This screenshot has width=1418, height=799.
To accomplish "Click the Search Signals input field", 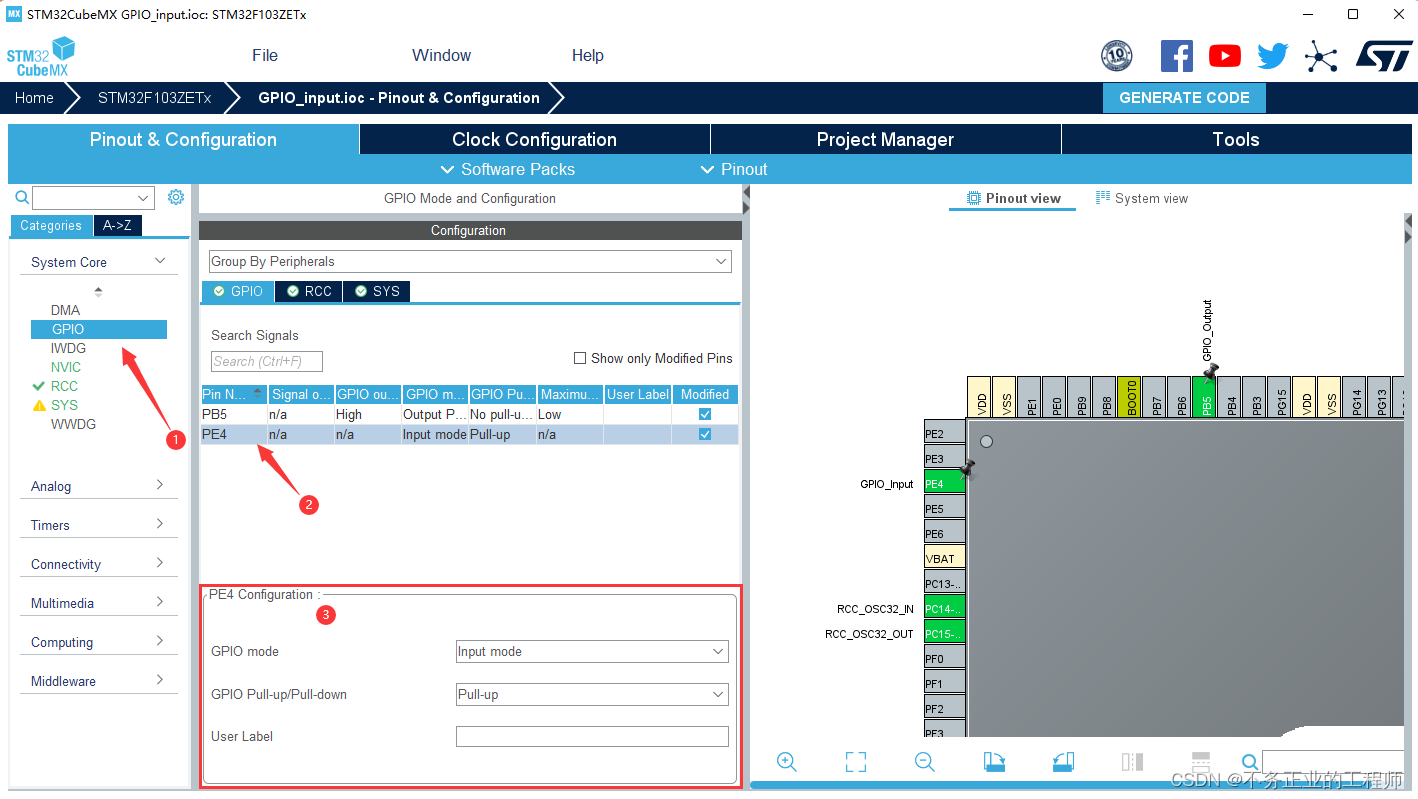I will pyautogui.click(x=267, y=361).
